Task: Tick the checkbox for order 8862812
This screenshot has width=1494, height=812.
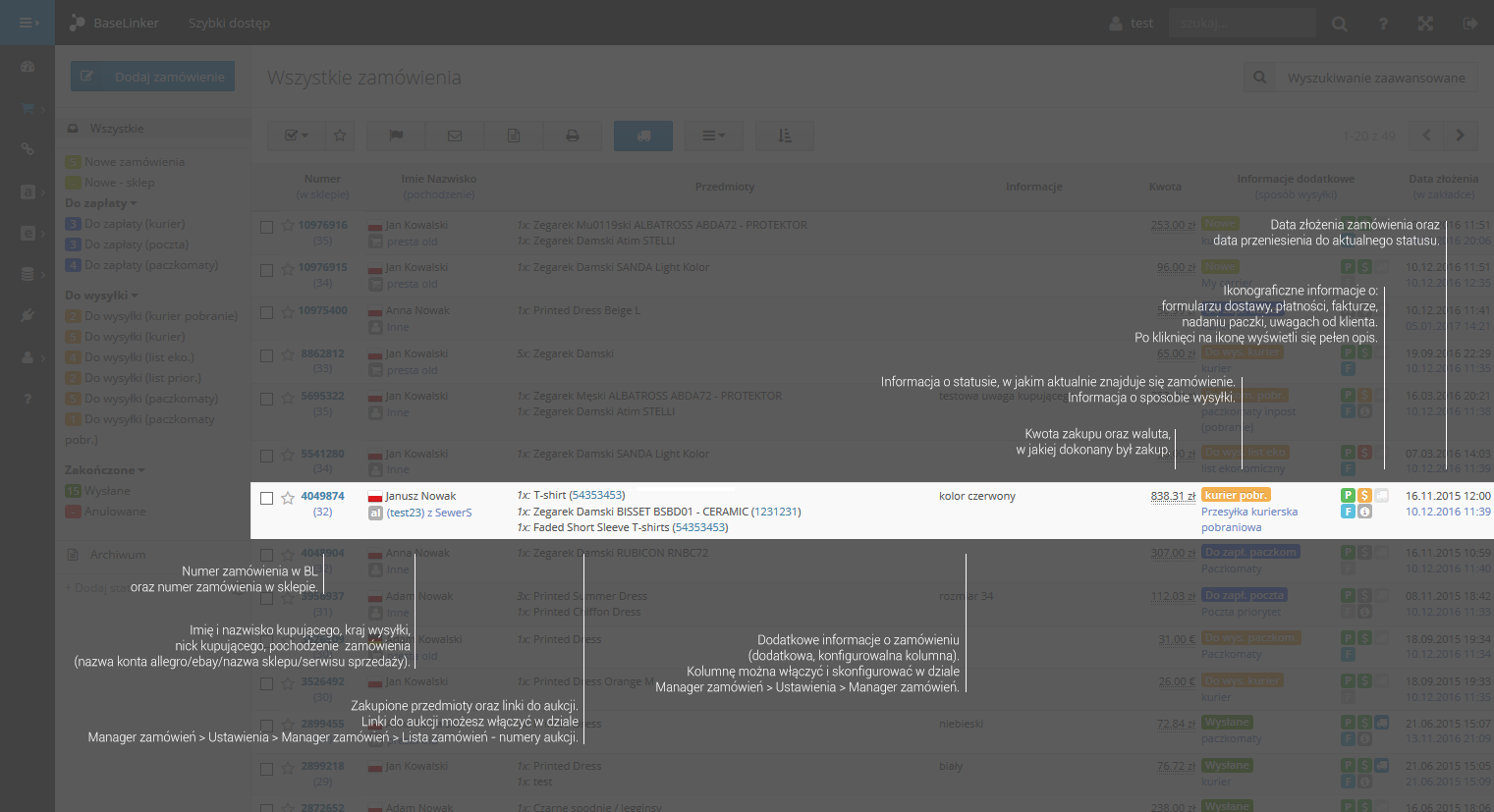Action: pos(266,355)
